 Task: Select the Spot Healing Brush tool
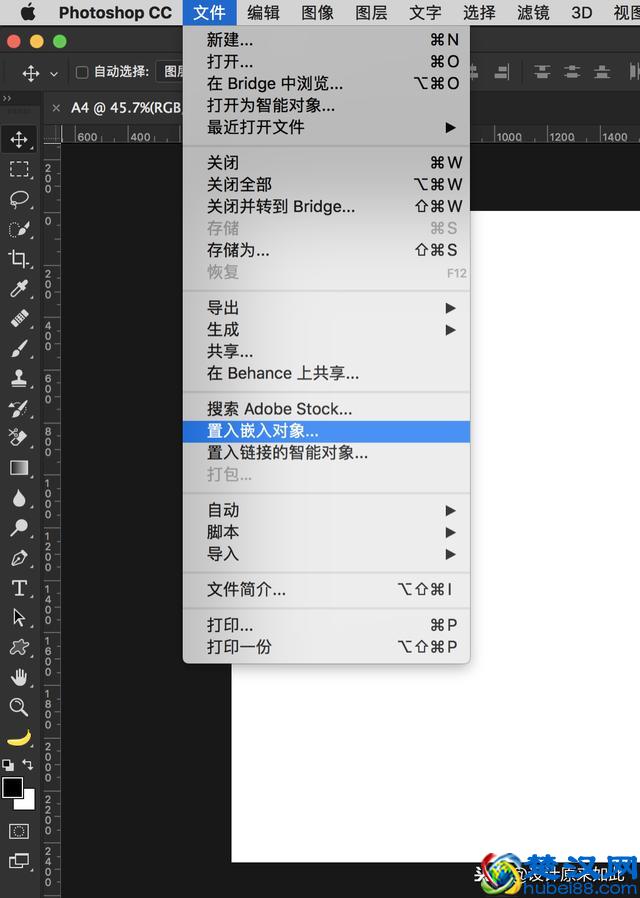[19, 318]
